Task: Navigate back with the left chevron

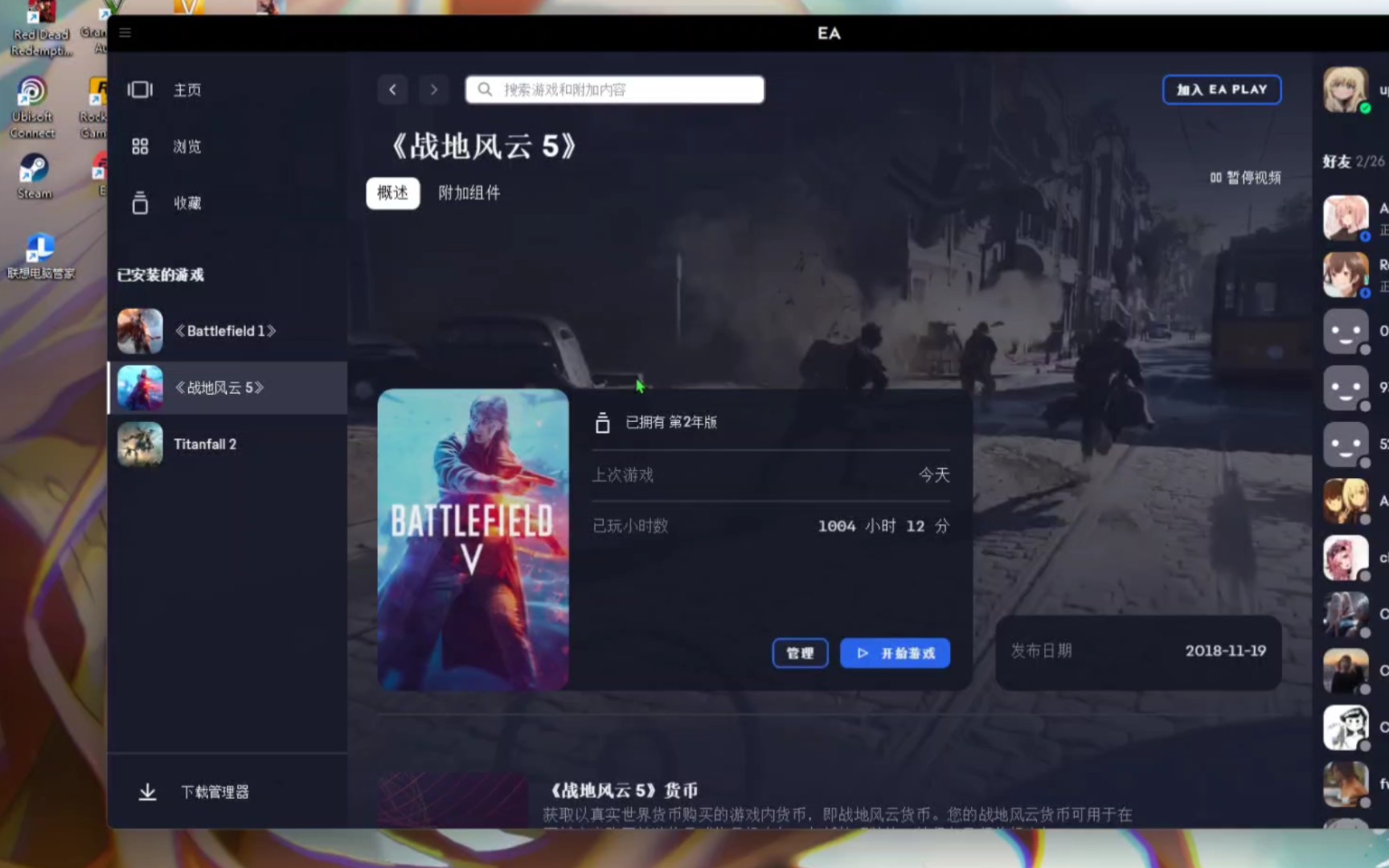Action: (392, 89)
